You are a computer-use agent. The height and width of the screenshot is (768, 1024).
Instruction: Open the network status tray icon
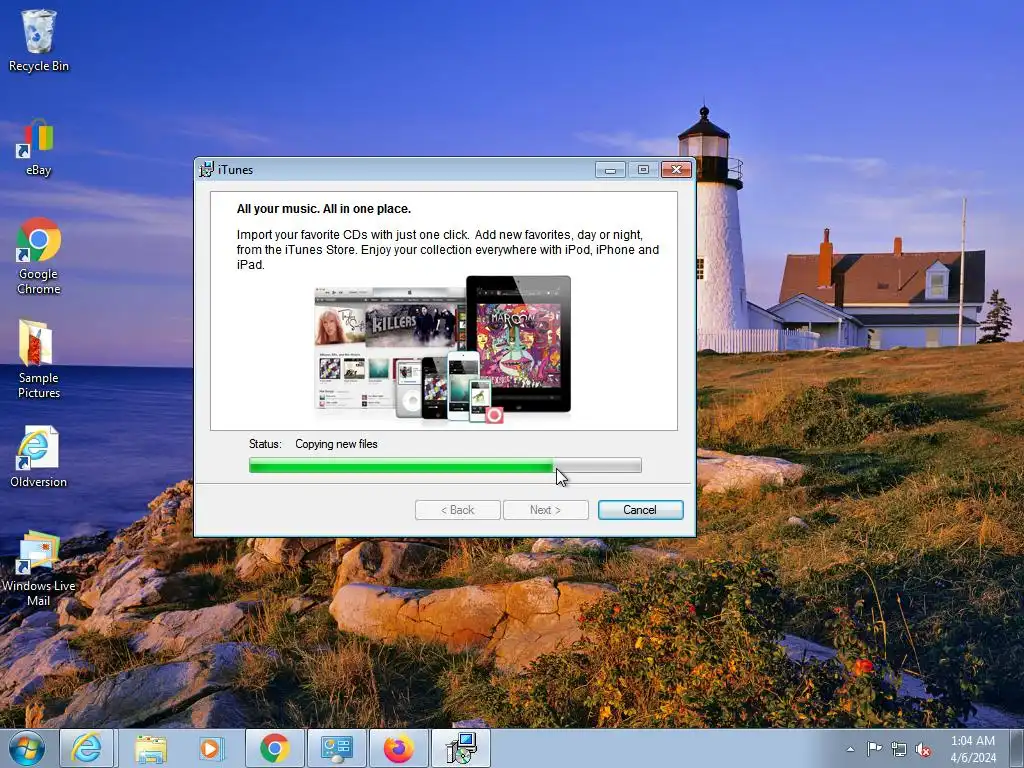coord(899,749)
